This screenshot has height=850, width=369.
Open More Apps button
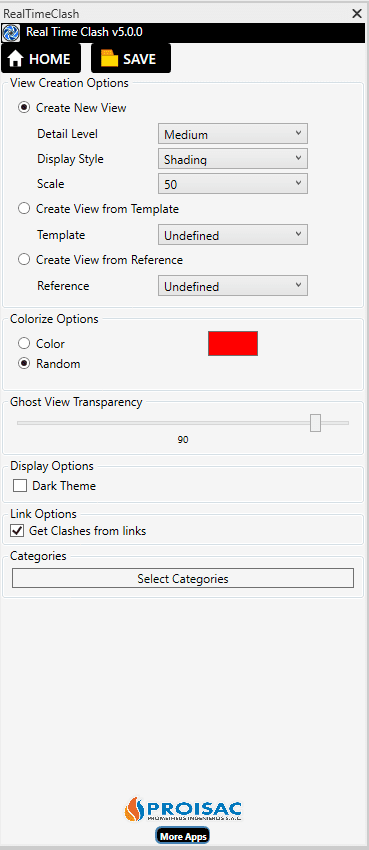tap(183, 836)
